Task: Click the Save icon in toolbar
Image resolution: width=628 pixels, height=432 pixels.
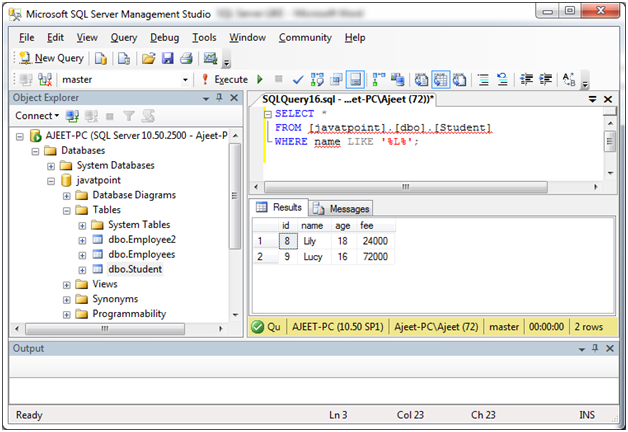Action: [x=167, y=58]
